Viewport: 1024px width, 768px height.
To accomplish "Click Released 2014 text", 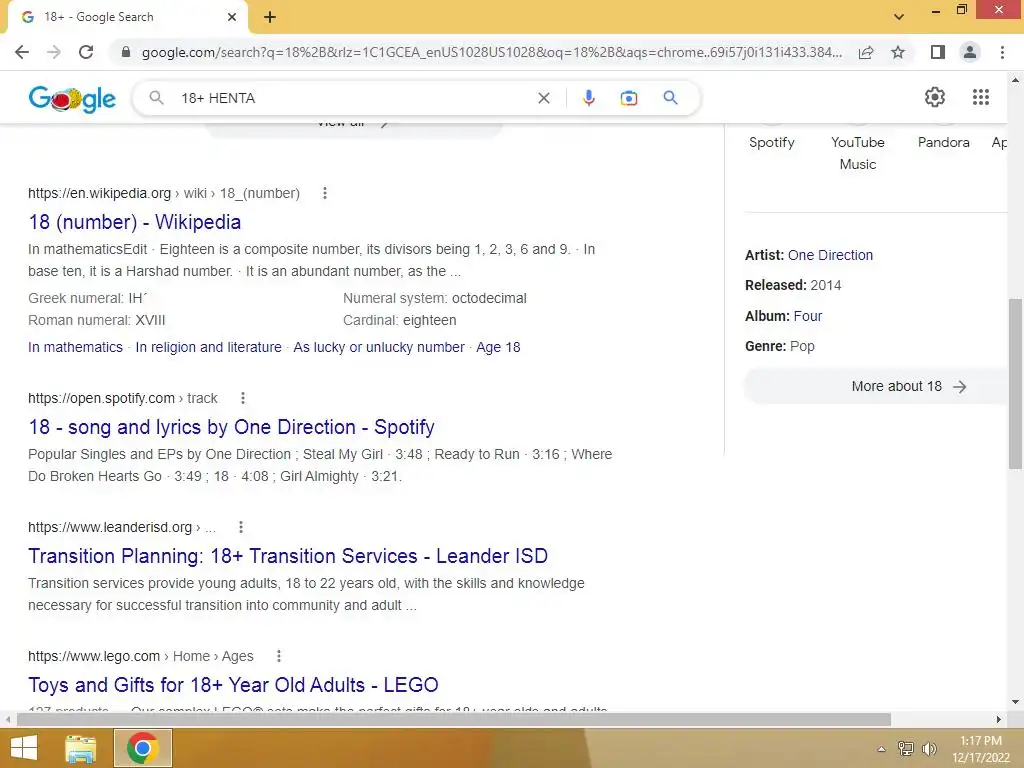I will point(793,285).
